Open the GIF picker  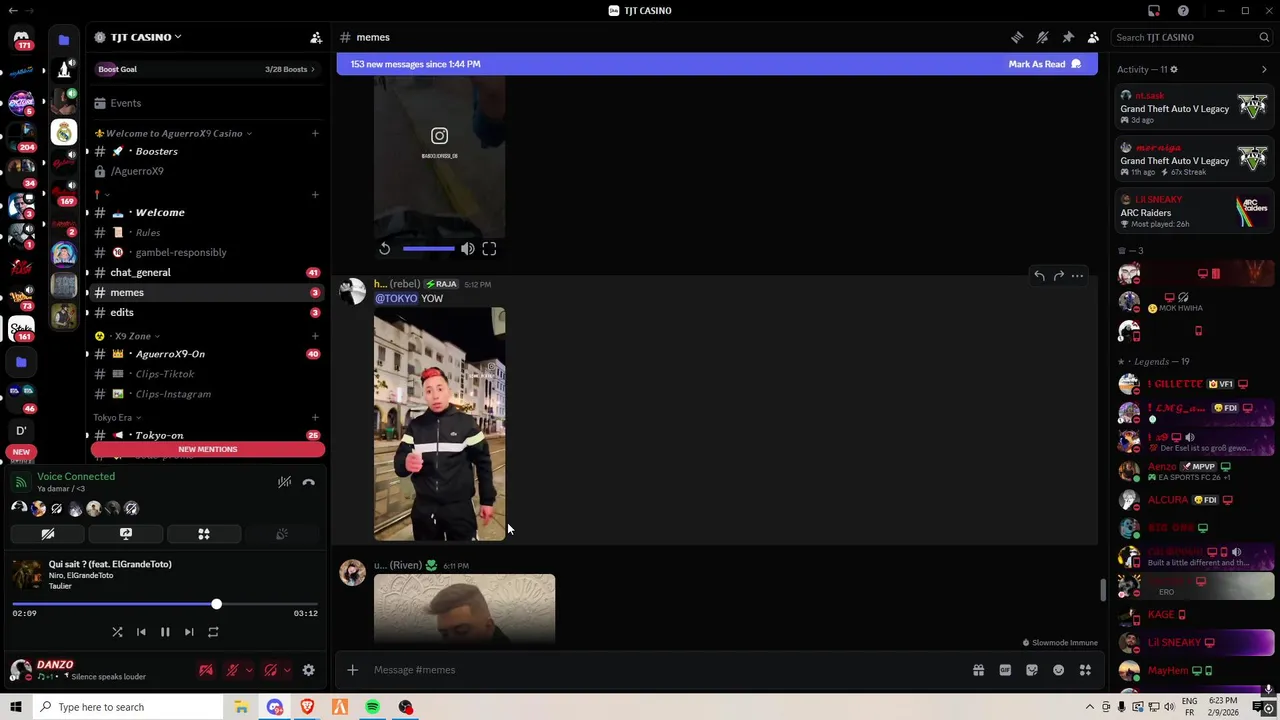(x=1005, y=670)
